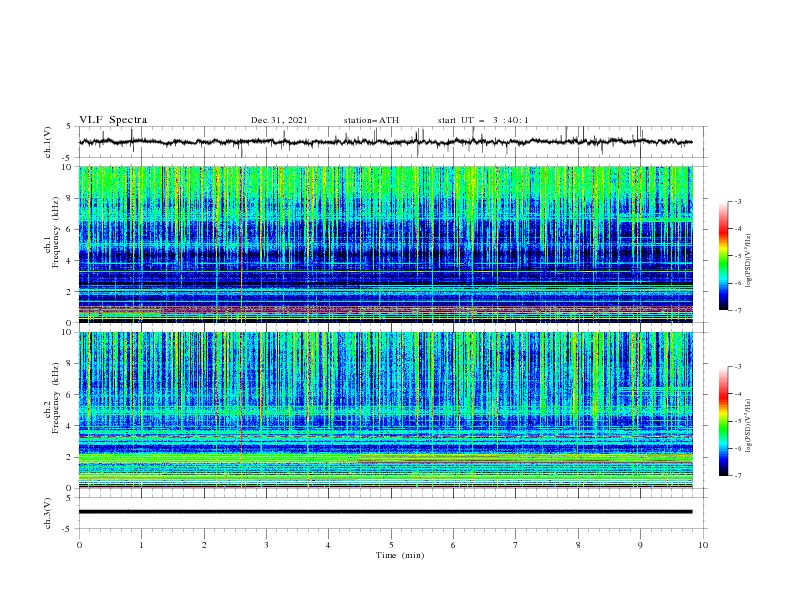
Task: Click the '-7' tick of the ch.1 color bar
Action: pyautogui.click(x=737, y=310)
